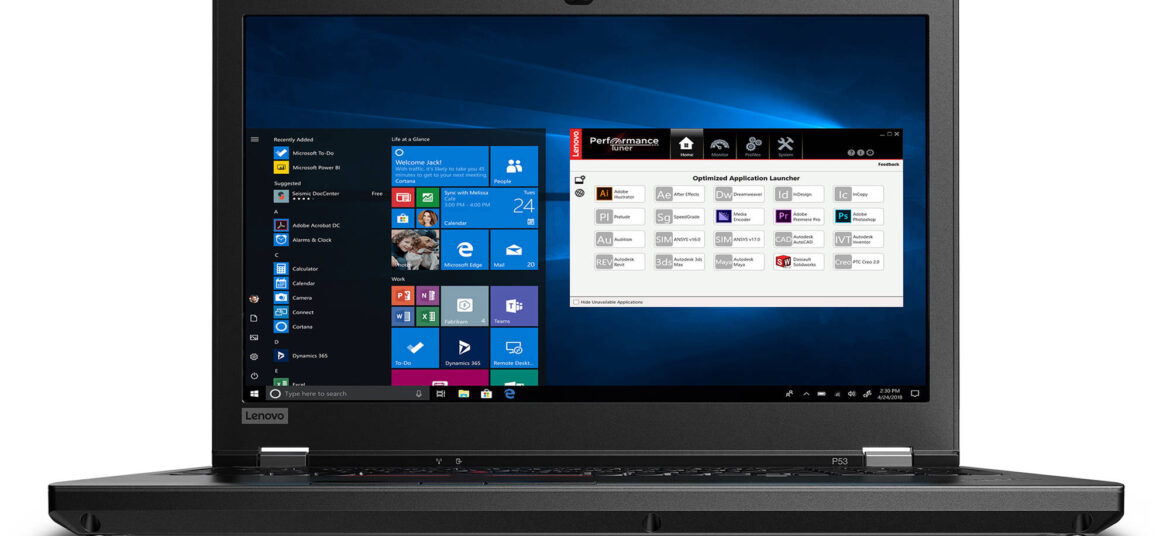Switch to the Monitor tab in Performance Tuner
Viewport: 1170px width, 536px height.
click(x=719, y=145)
